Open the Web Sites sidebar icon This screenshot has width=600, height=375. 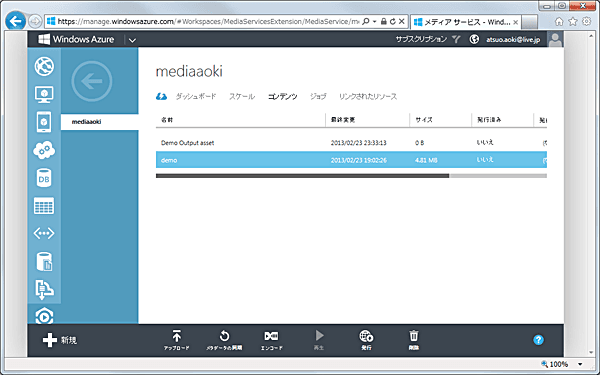(44, 66)
